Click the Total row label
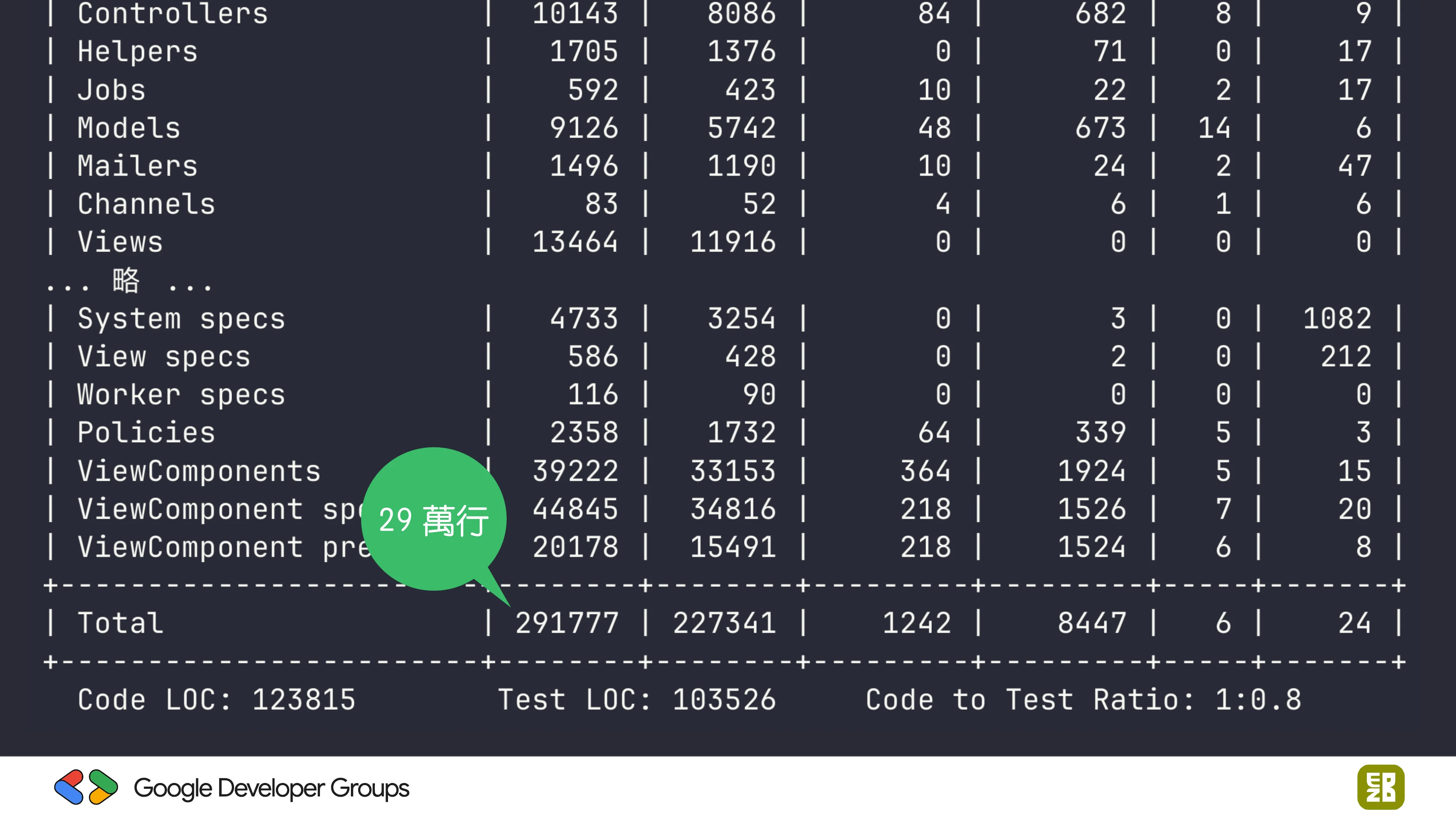The image size is (1456, 819). pyautogui.click(x=120, y=623)
